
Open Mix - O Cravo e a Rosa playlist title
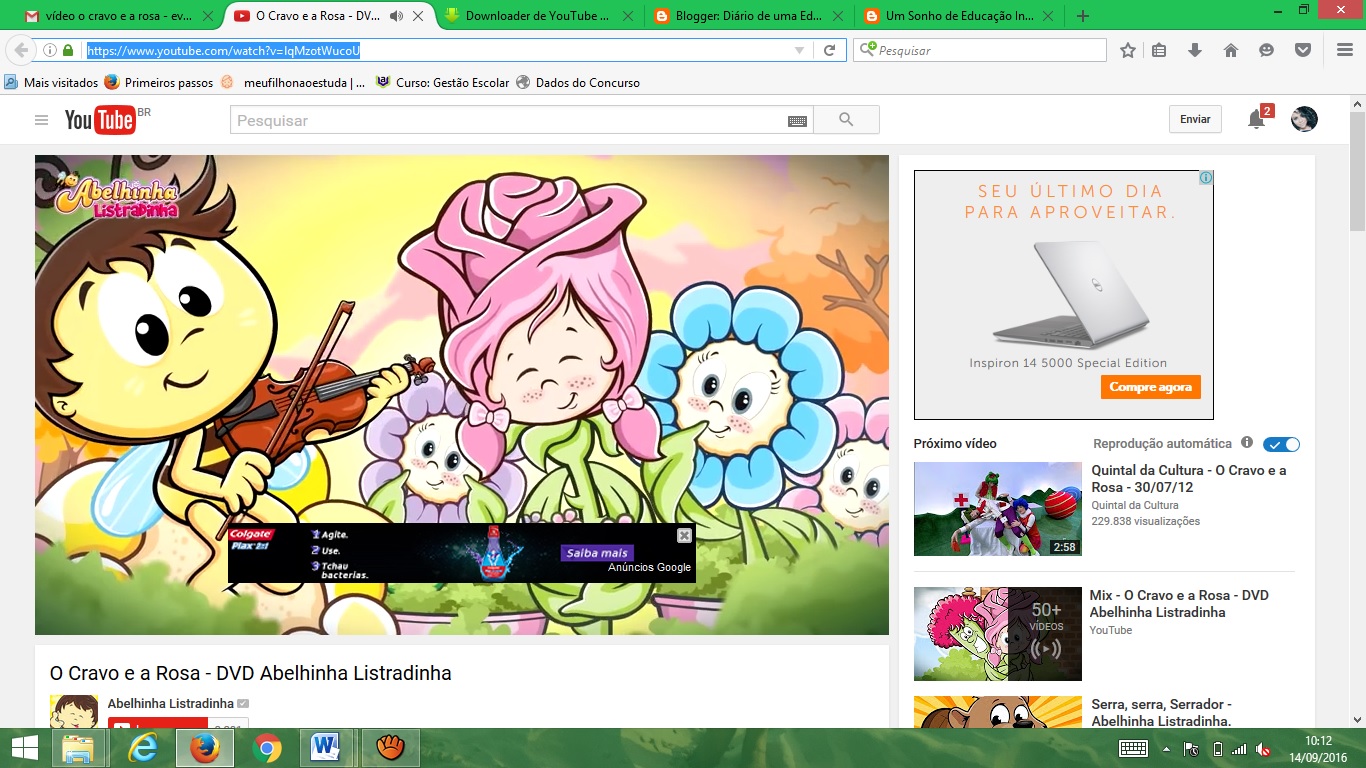[x=1179, y=603]
